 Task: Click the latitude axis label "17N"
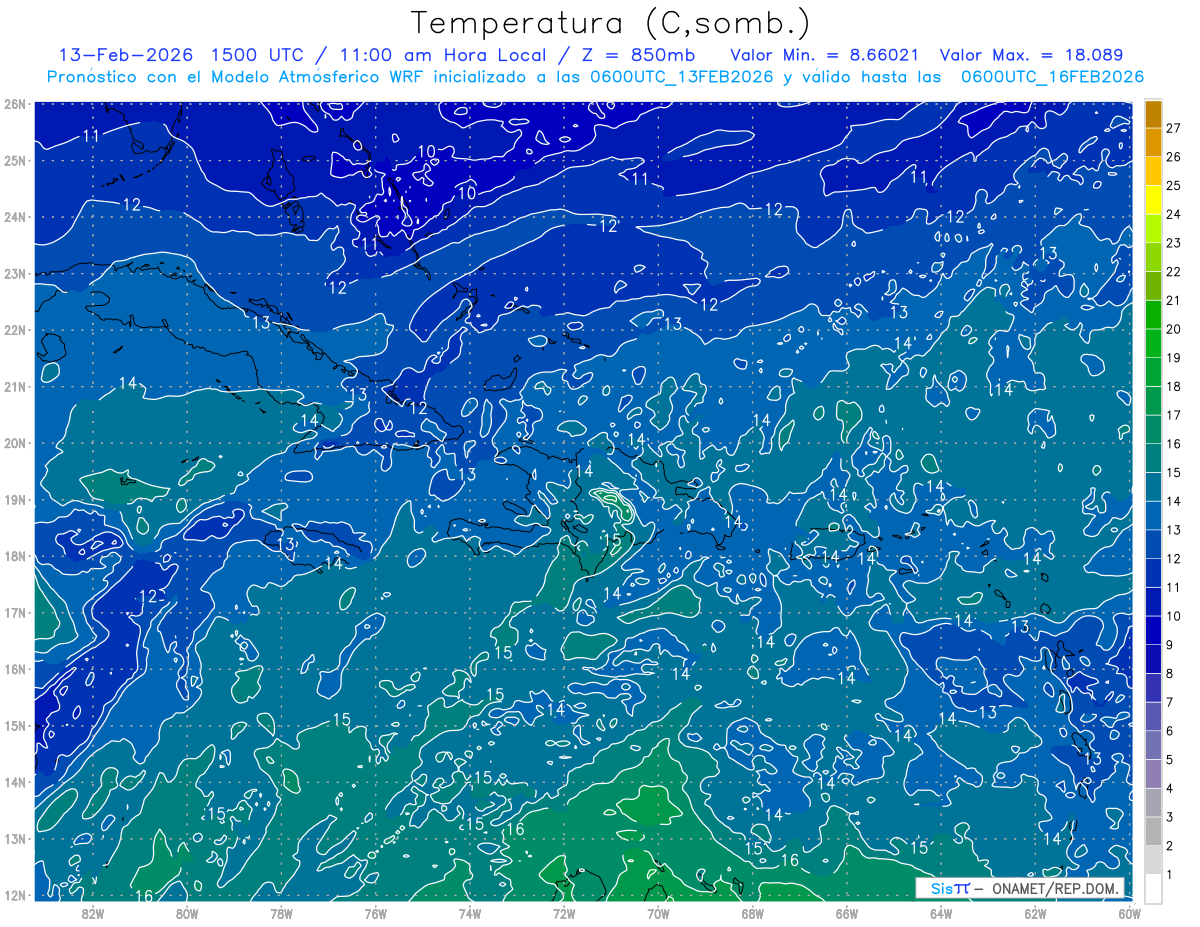click(14, 613)
